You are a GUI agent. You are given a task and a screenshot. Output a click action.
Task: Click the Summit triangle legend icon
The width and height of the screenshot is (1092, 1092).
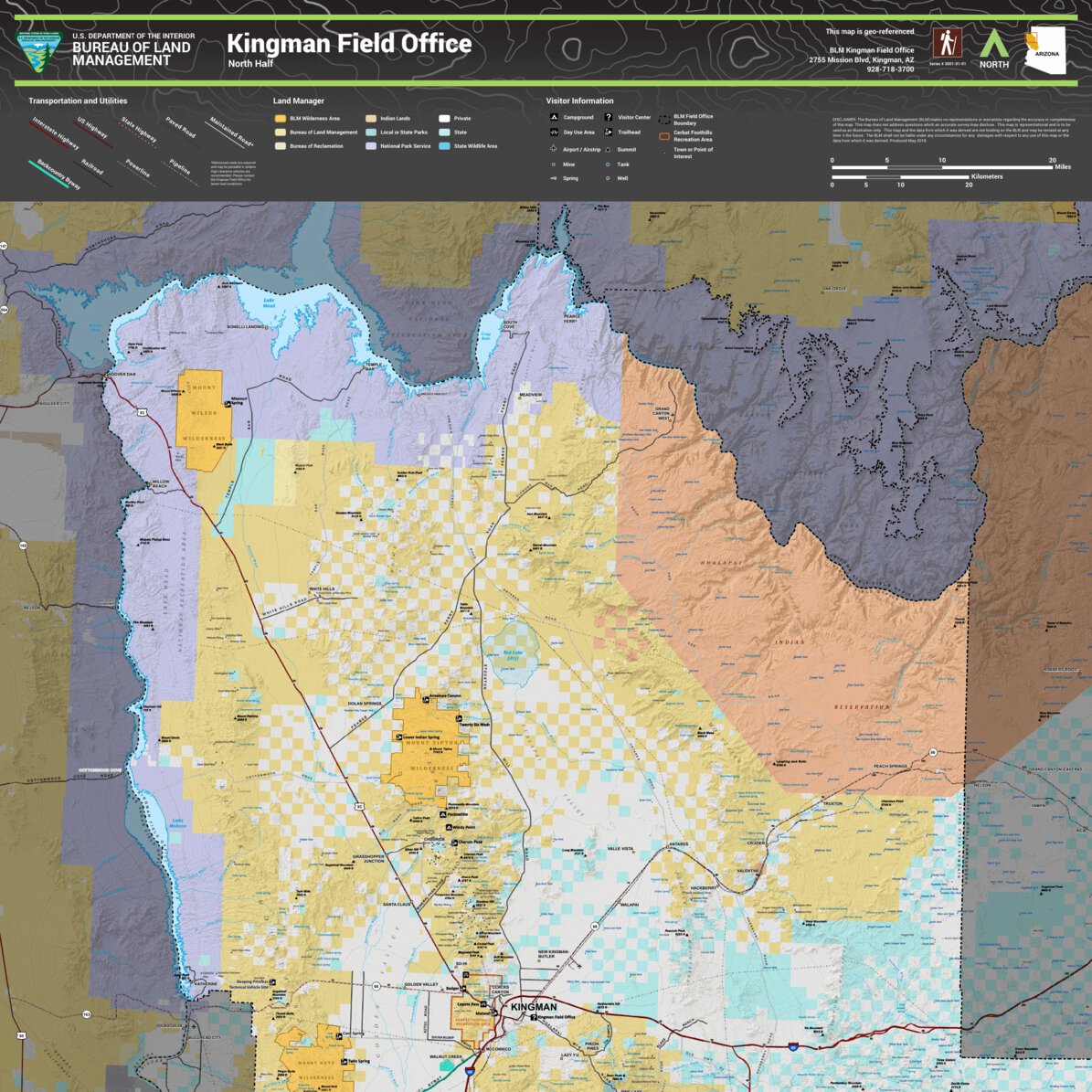tap(608, 149)
